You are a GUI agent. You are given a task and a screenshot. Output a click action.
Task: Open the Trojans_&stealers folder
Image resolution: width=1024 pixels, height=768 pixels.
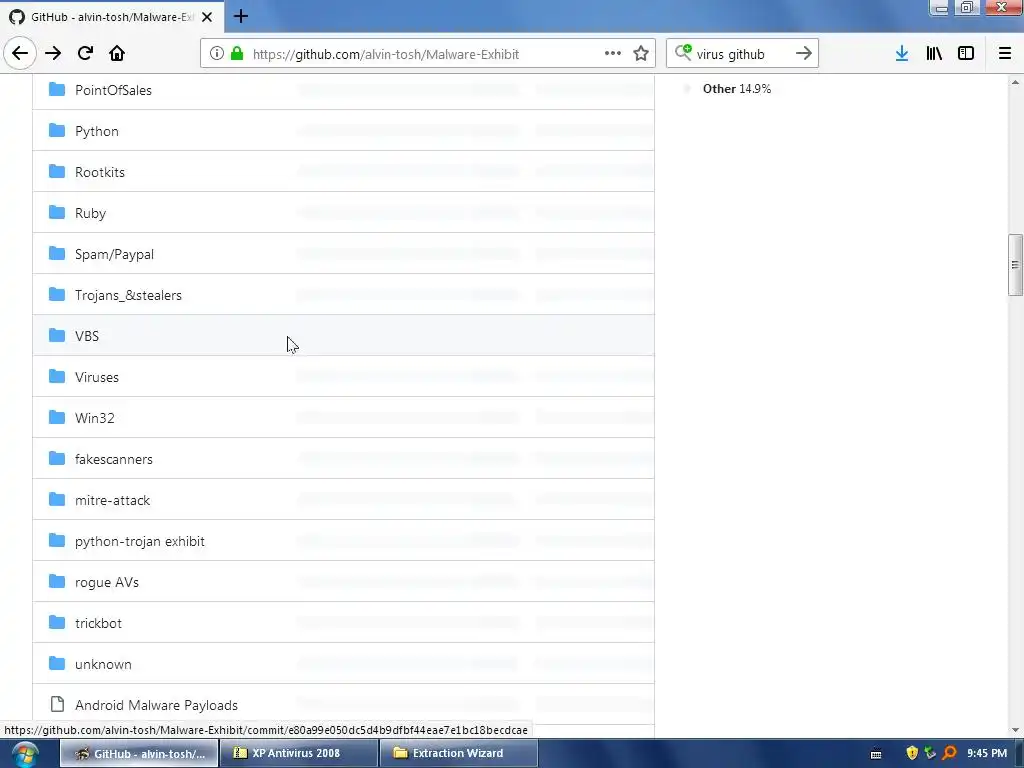point(128,295)
